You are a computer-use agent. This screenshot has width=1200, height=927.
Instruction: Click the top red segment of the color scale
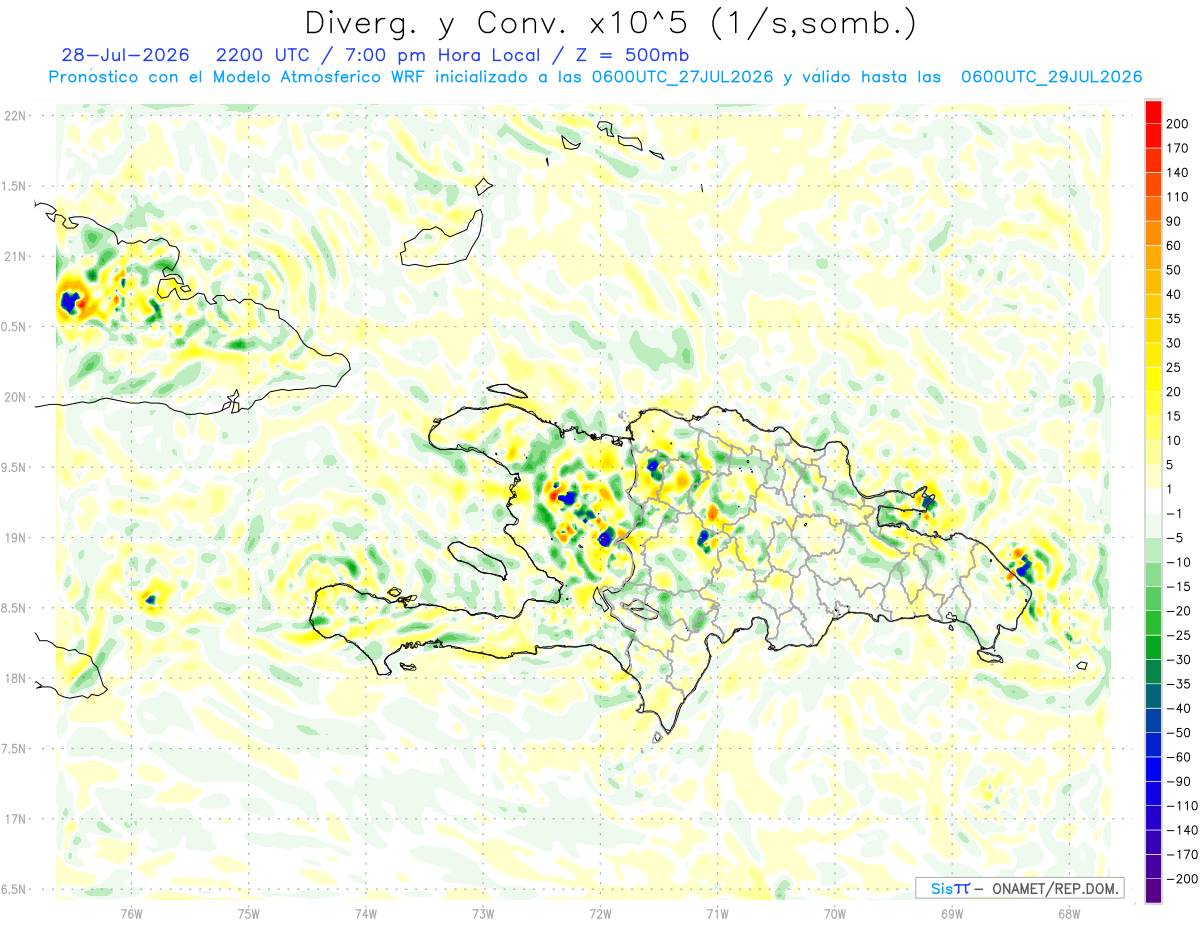coord(1153,112)
